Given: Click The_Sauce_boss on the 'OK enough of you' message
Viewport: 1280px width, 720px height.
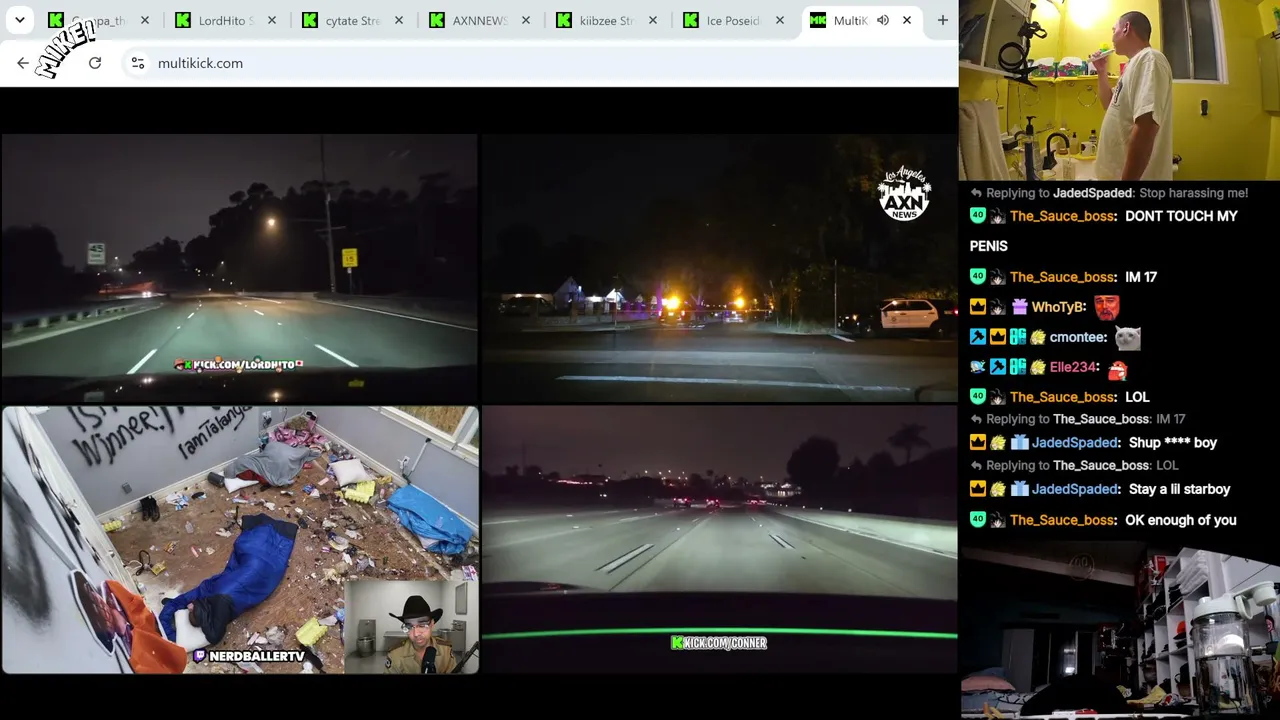Looking at the screenshot, I should (1062, 520).
